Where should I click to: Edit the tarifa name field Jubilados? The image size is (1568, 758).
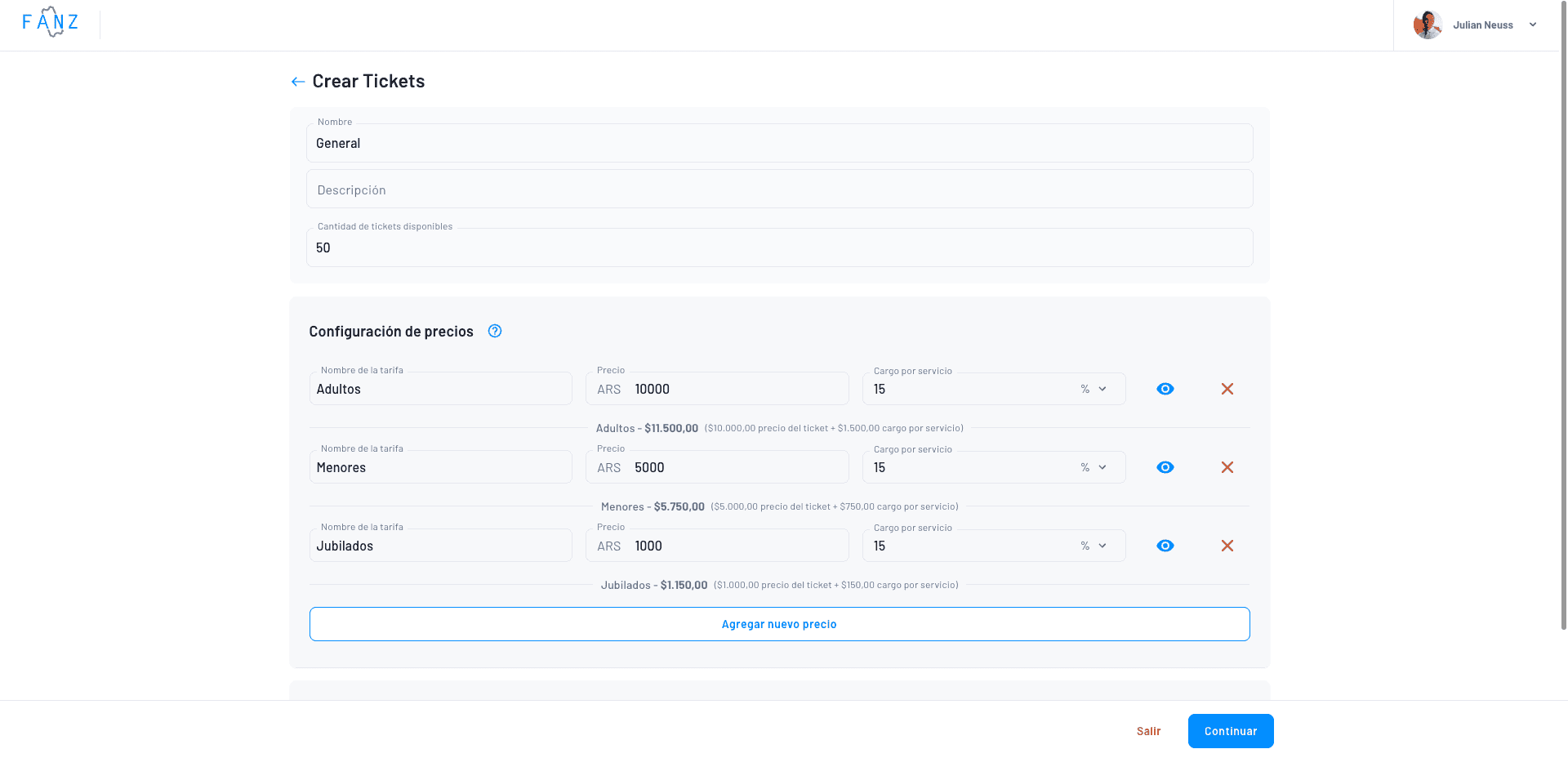coord(440,546)
